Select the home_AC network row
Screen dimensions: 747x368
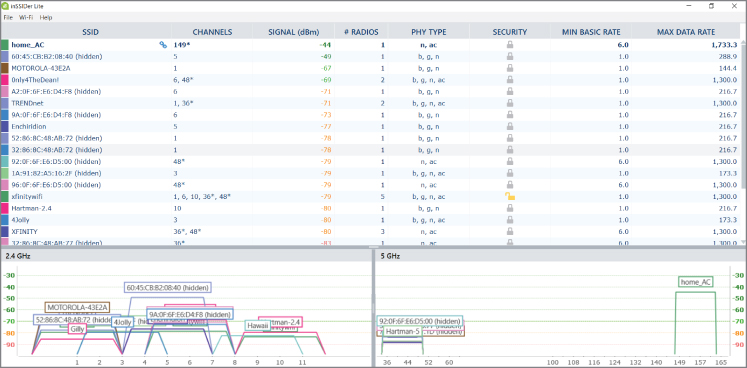(x=370, y=45)
